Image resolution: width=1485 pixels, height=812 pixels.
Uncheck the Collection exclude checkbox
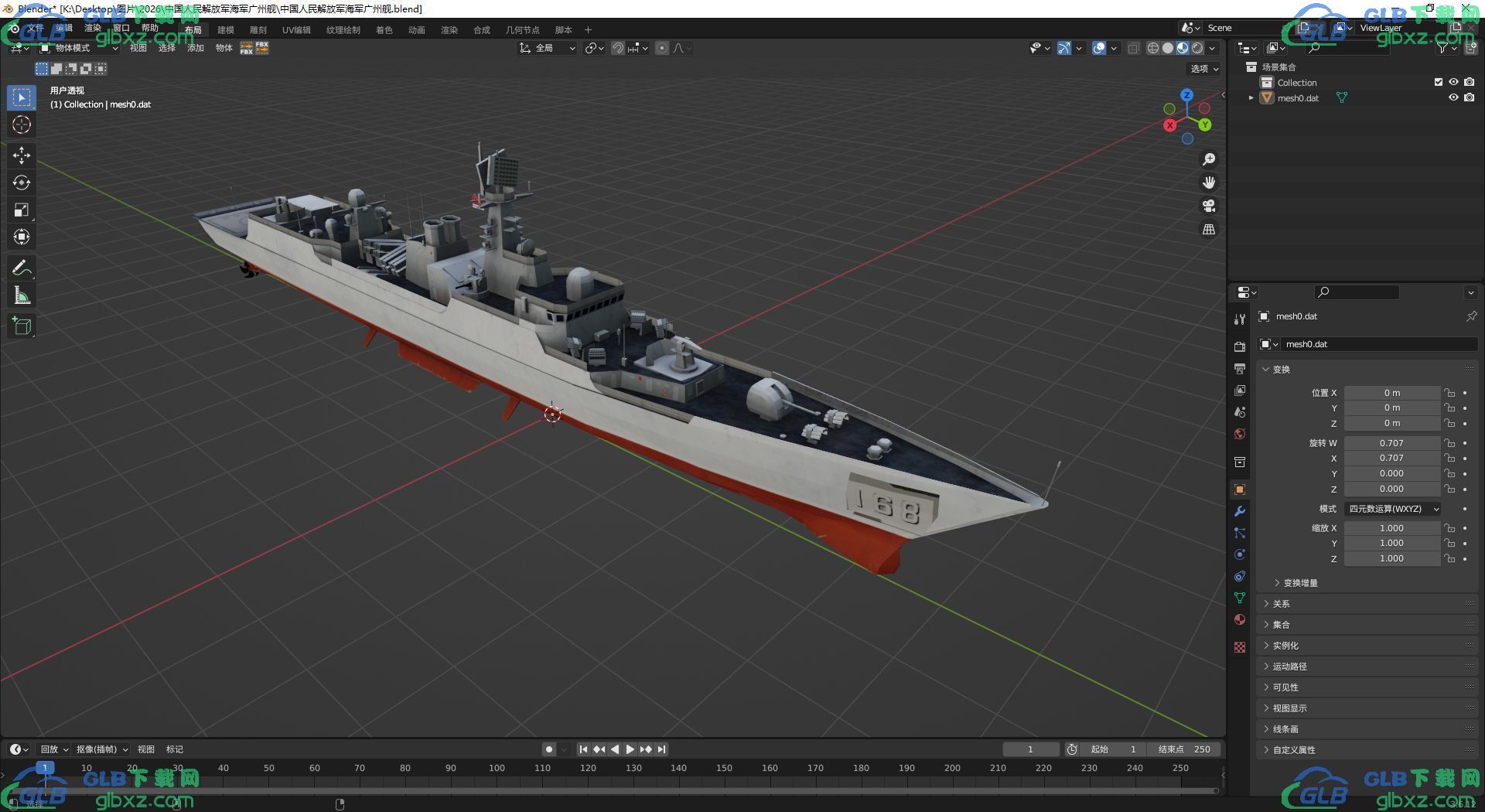(x=1439, y=82)
